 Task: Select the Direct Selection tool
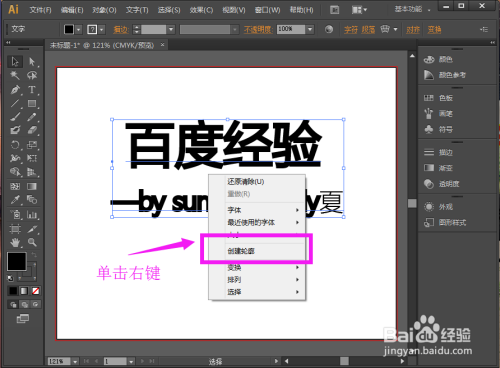point(32,62)
